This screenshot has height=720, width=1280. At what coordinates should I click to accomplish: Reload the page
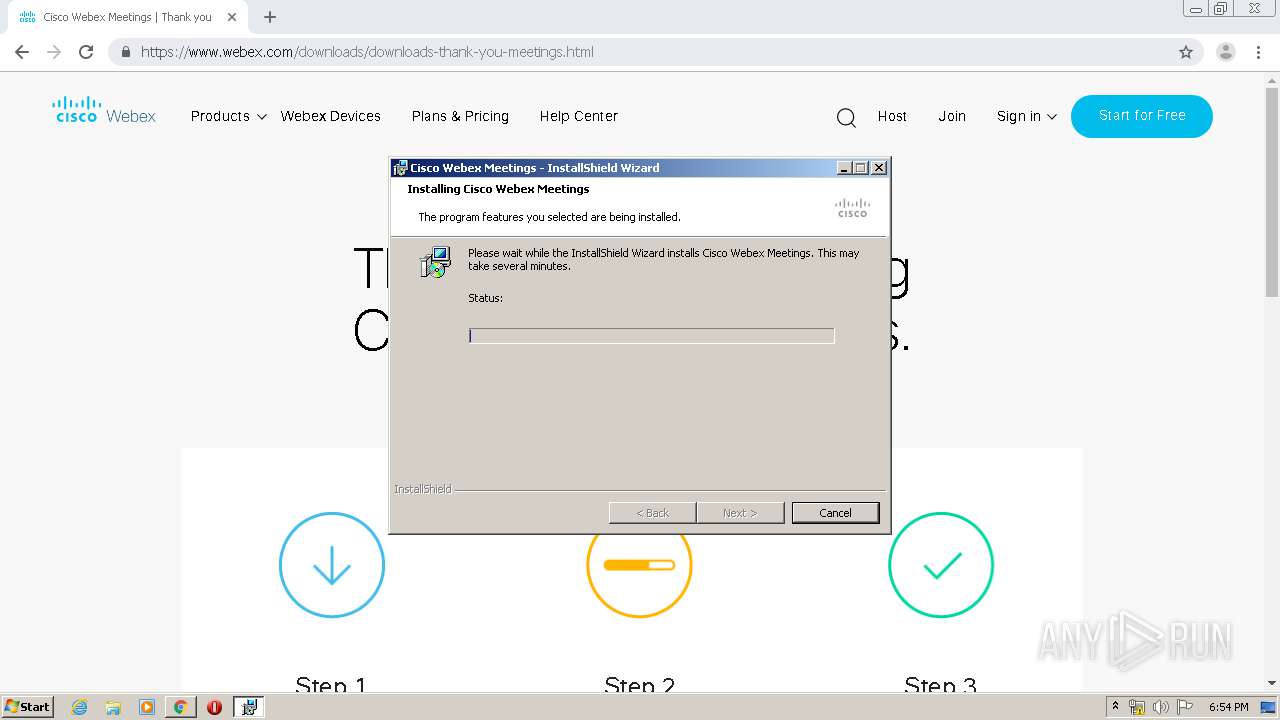click(x=86, y=52)
